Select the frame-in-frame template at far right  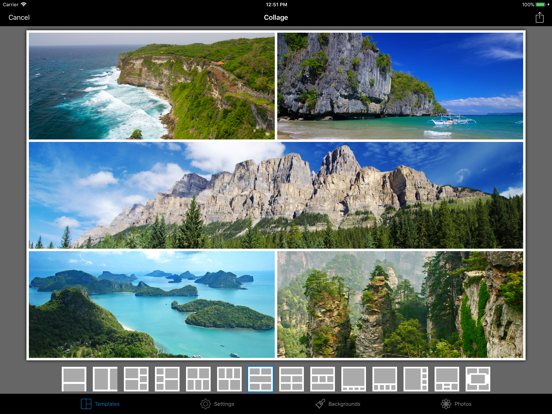pos(478,379)
